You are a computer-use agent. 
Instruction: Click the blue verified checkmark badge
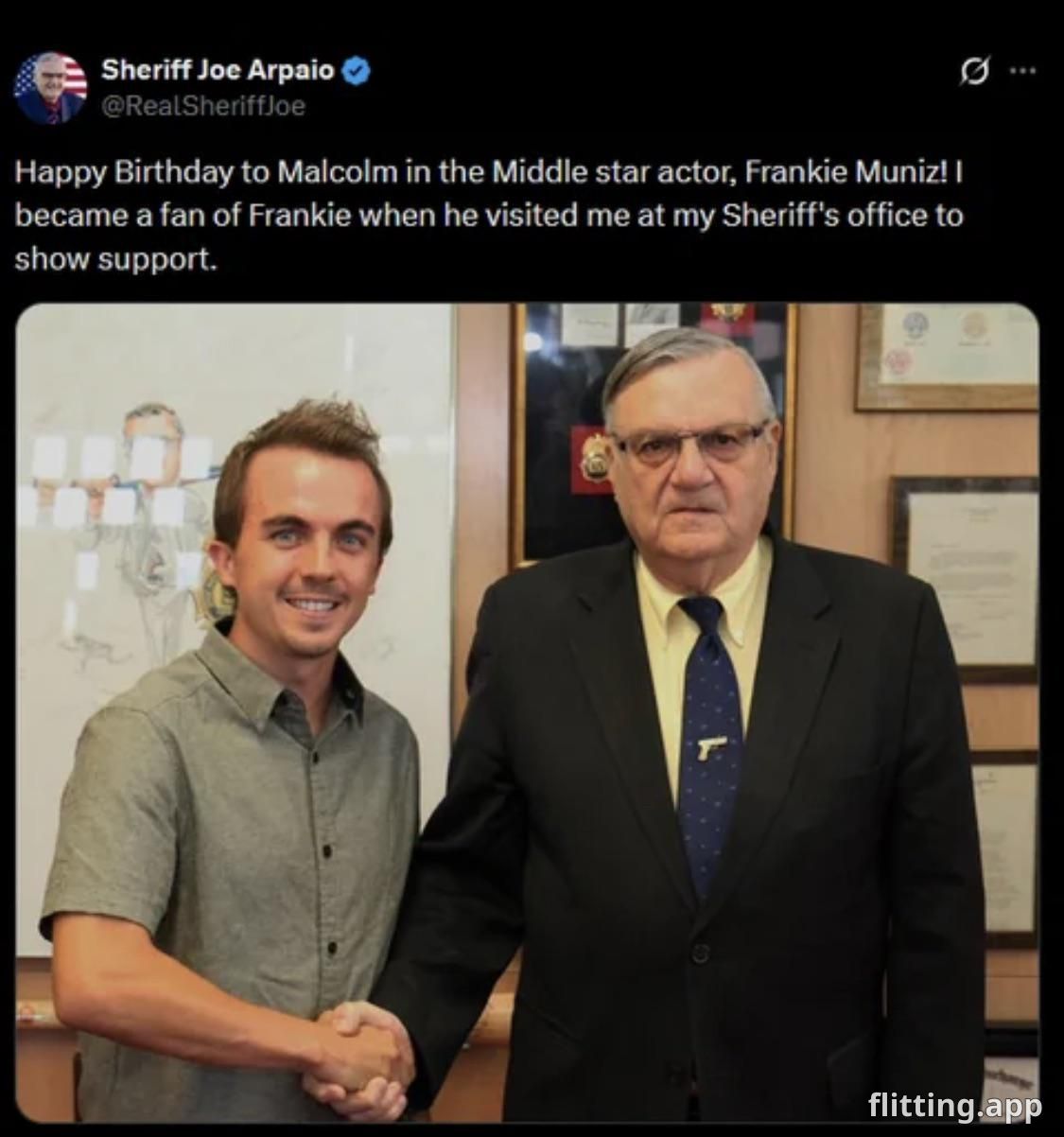coord(355,70)
